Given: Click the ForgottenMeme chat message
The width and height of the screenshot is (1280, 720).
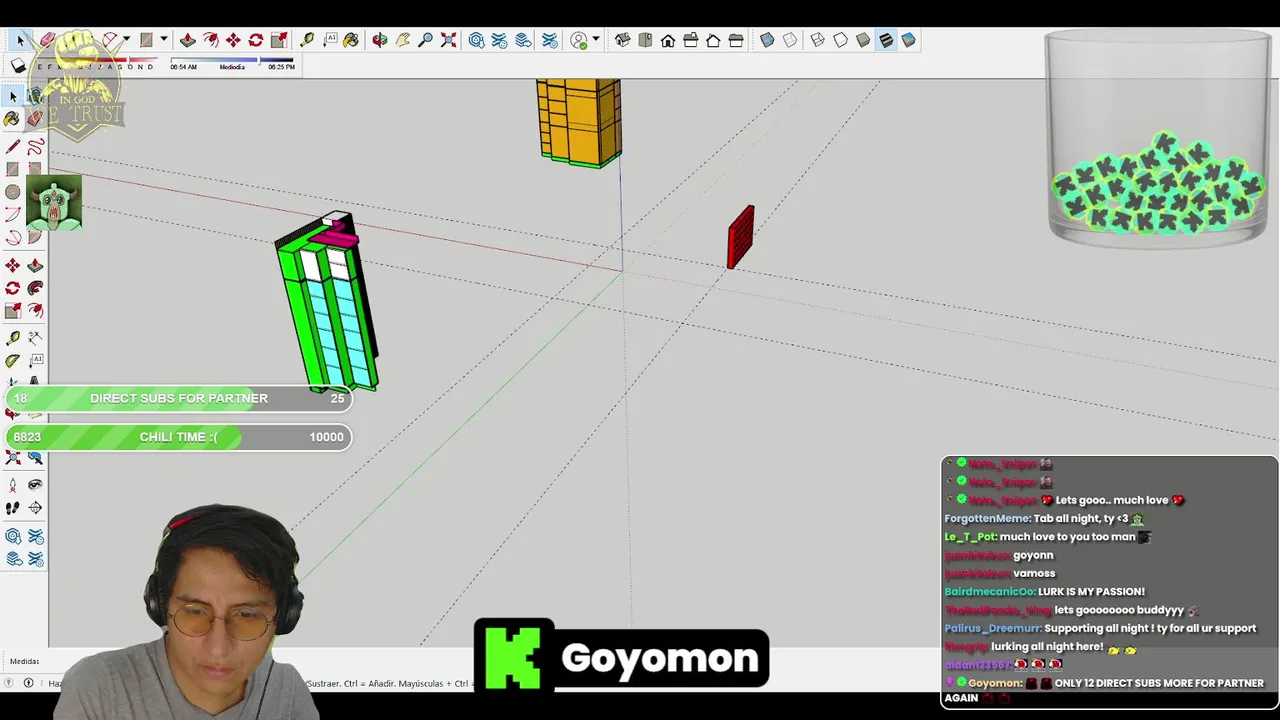Looking at the screenshot, I should point(1044,518).
